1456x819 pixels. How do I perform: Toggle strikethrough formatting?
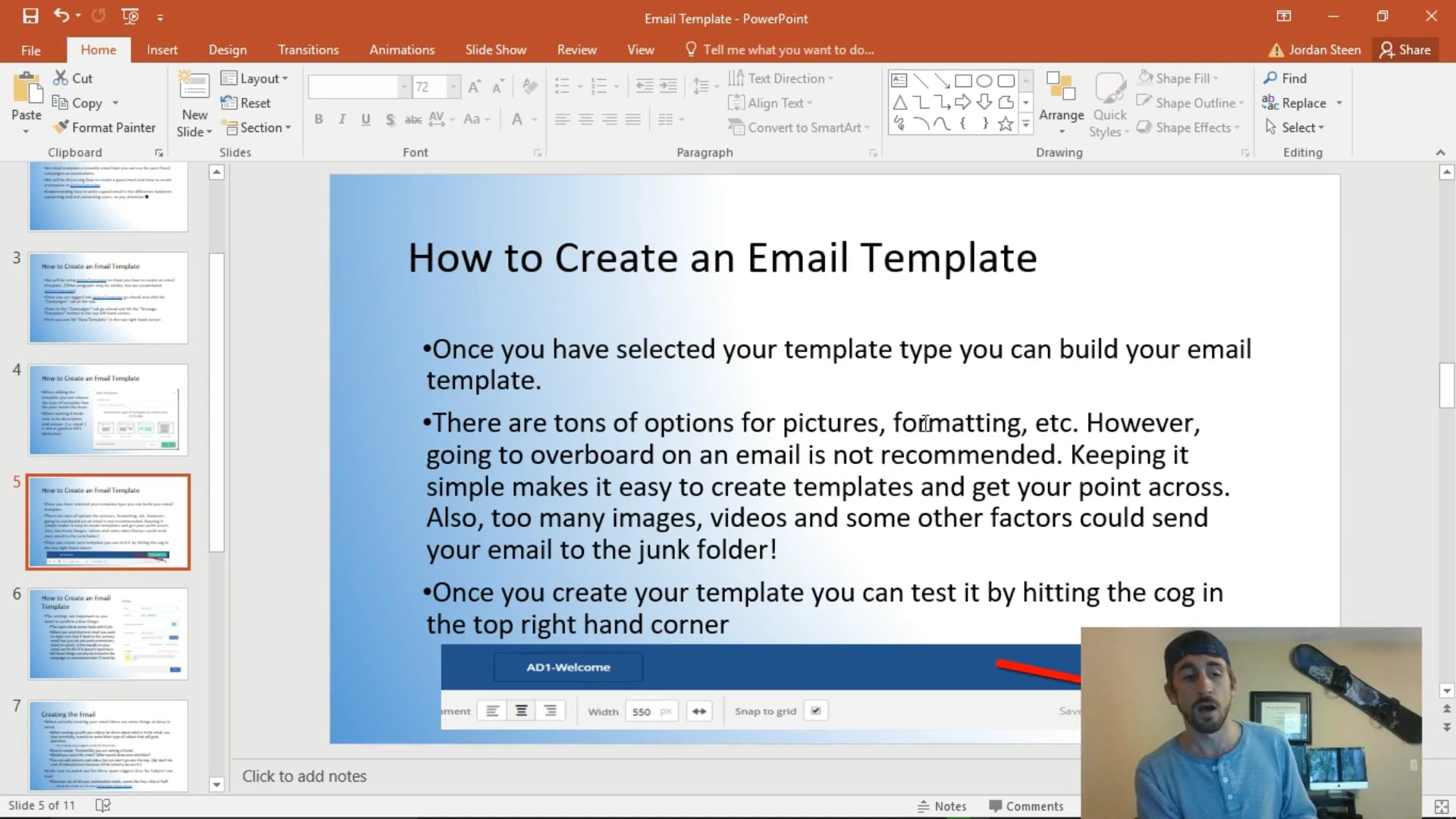(x=413, y=119)
